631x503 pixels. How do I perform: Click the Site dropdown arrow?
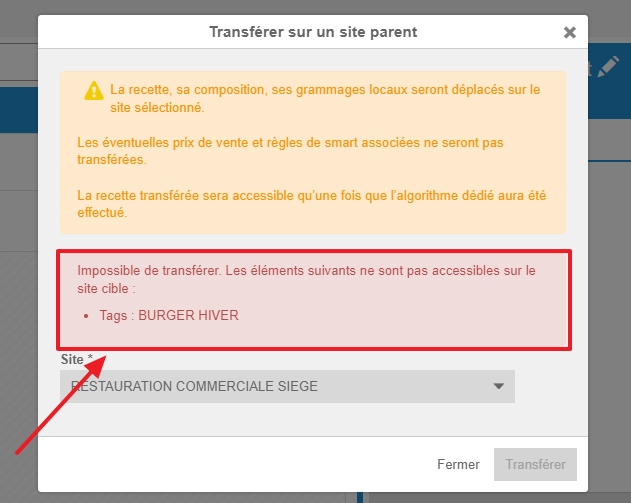[x=499, y=386]
